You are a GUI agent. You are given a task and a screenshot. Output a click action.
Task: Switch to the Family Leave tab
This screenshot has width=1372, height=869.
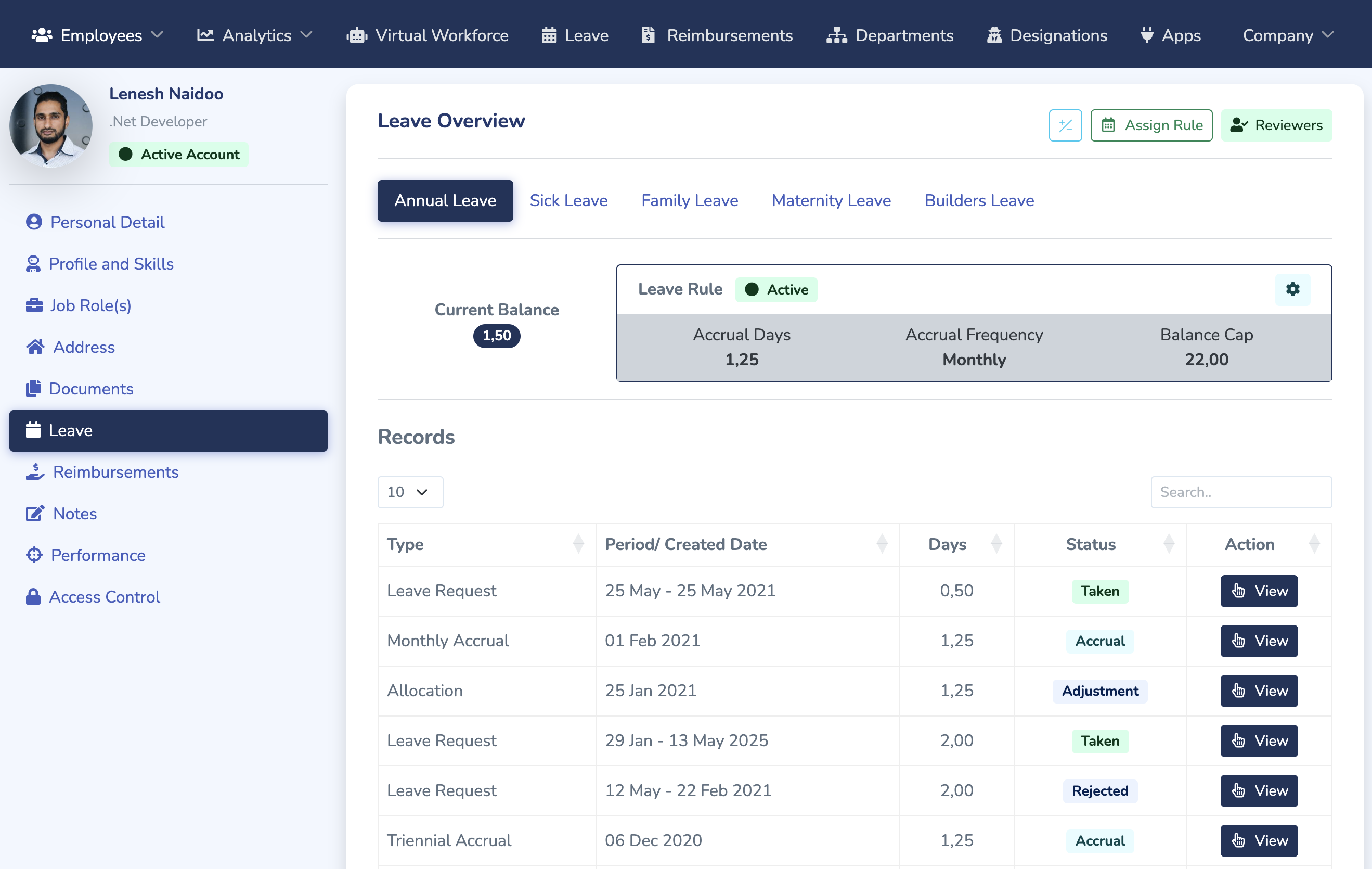point(690,200)
